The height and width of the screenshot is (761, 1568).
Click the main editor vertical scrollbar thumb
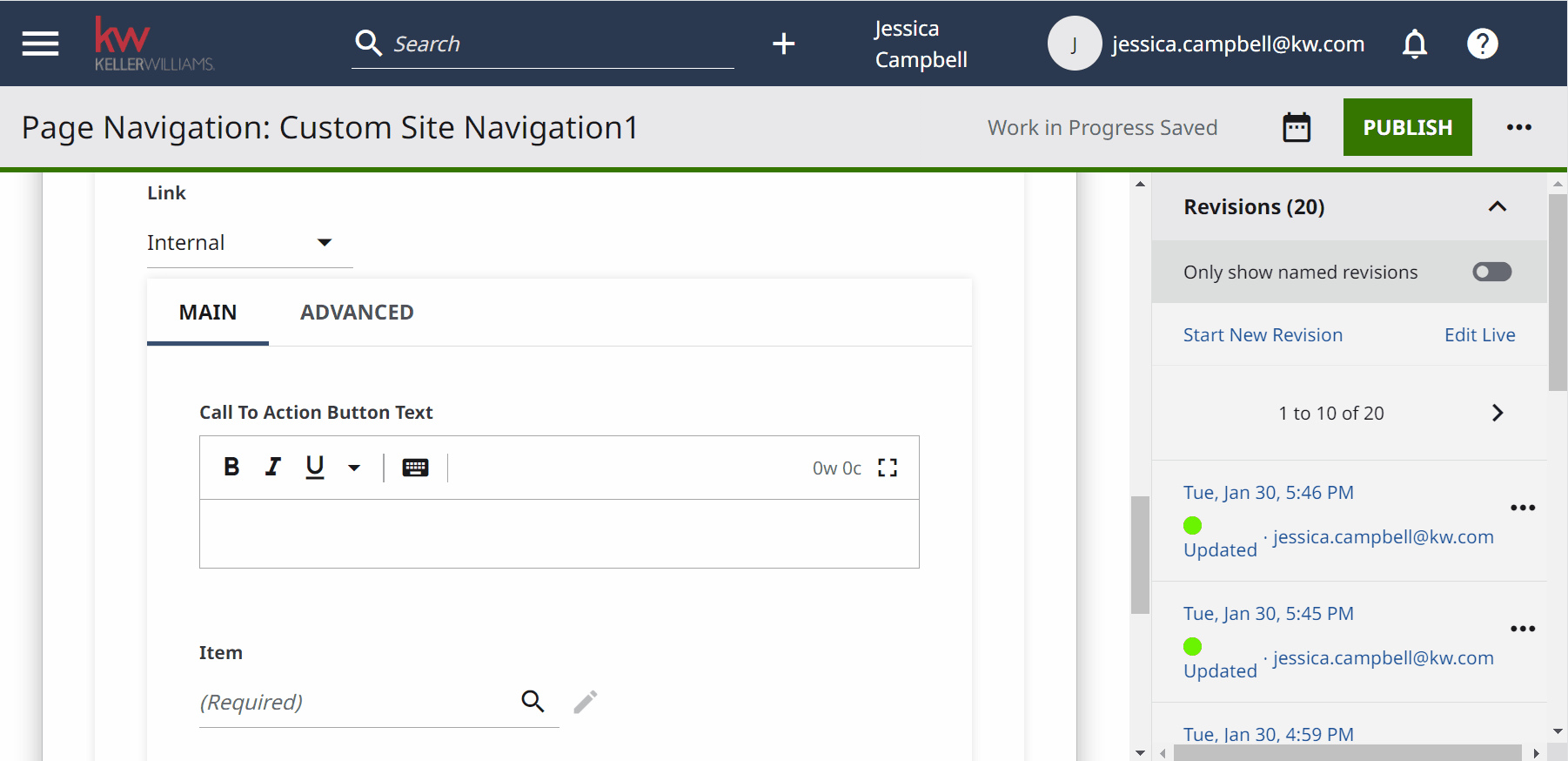coord(1140,555)
